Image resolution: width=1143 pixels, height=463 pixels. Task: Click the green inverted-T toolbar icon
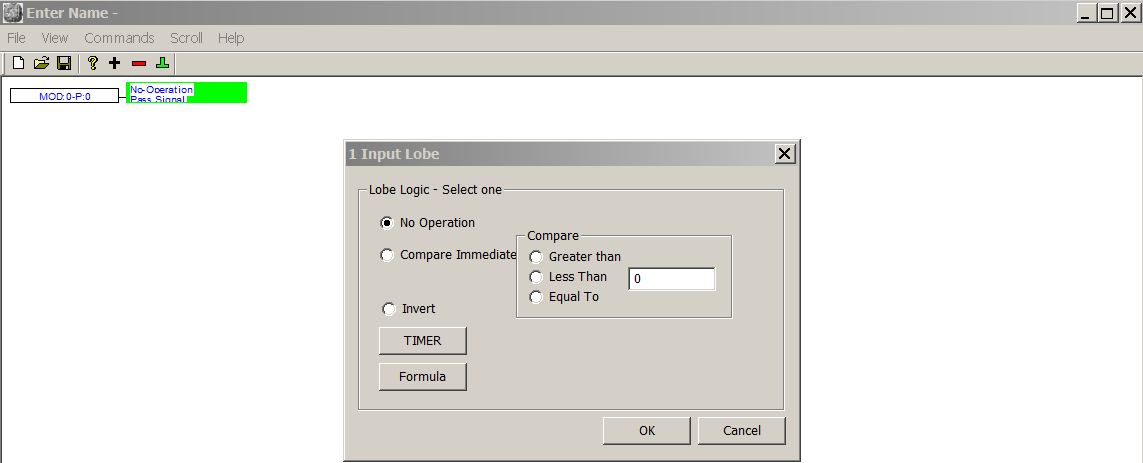click(162, 64)
